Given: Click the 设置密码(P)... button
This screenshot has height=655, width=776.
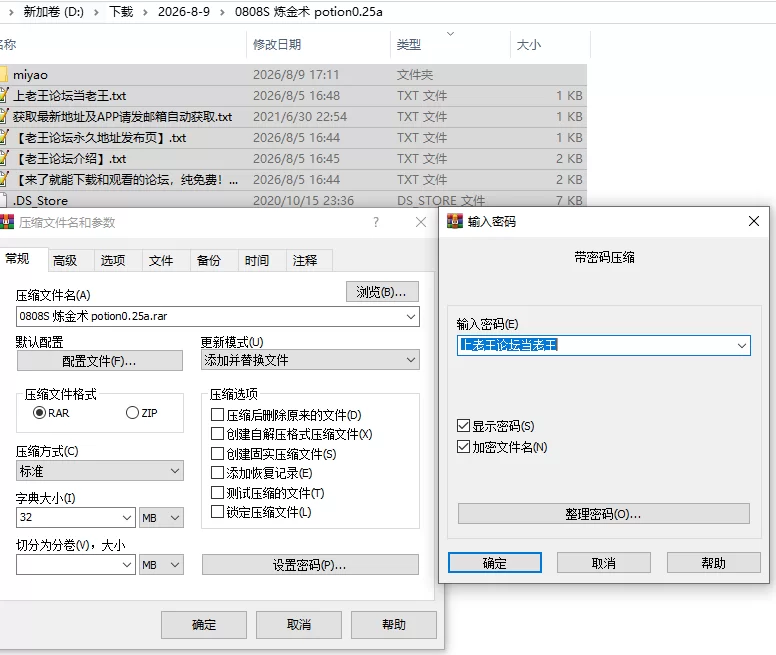Looking at the screenshot, I should coord(310,564).
